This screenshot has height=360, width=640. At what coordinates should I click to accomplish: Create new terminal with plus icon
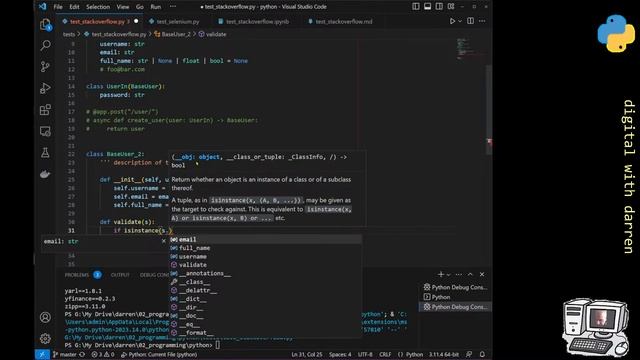pyautogui.click(x=440, y=274)
